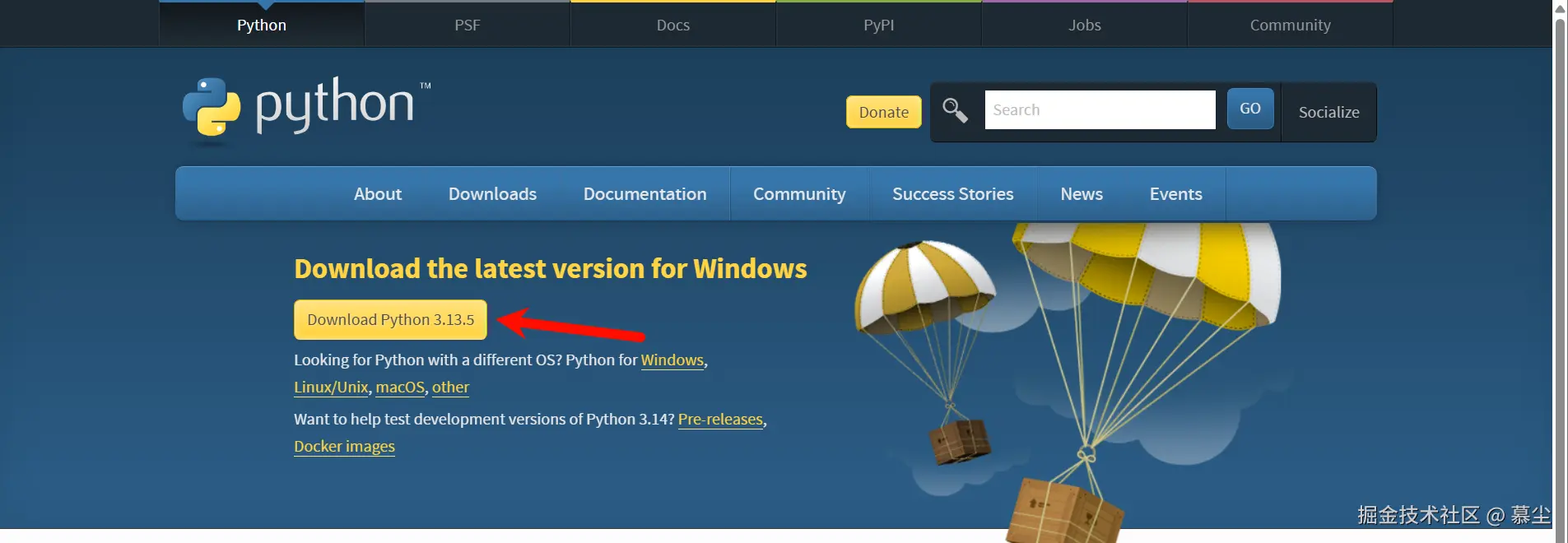Click the 'Download the latest version for Windows' heading
The height and width of the screenshot is (543, 1568).
click(x=551, y=269)
